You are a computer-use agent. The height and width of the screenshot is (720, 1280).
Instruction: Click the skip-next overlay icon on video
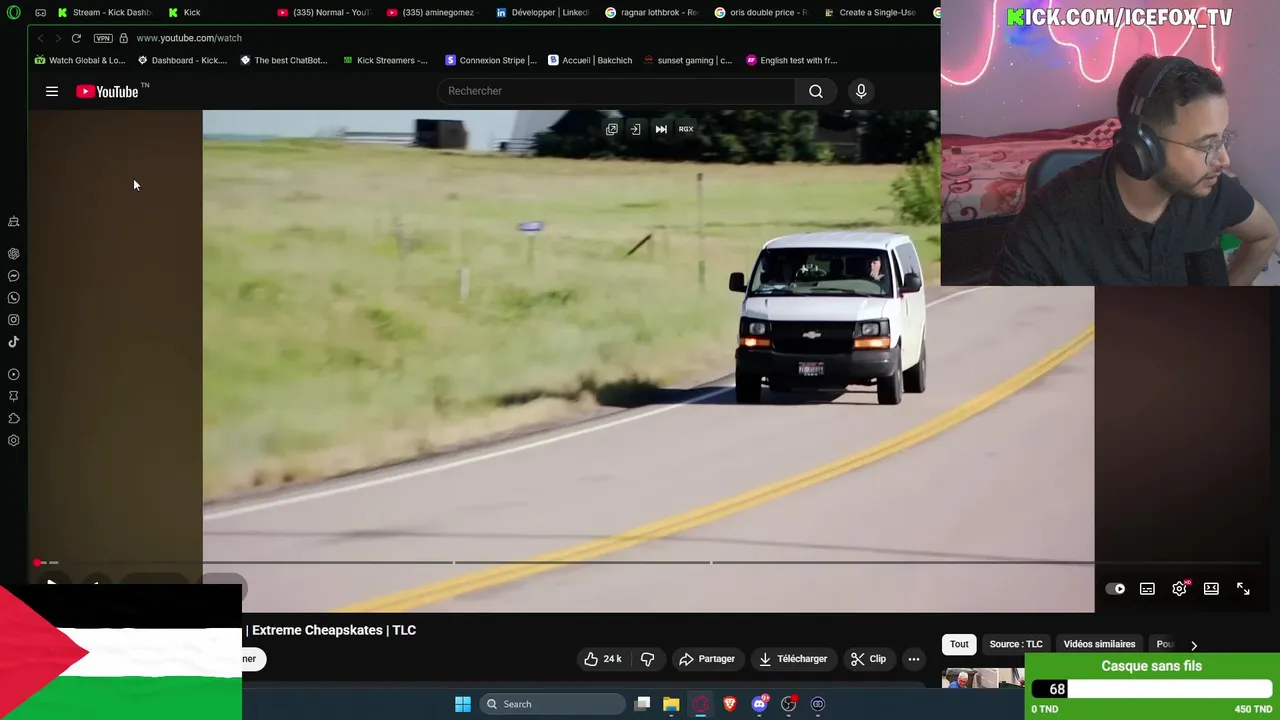661,129
